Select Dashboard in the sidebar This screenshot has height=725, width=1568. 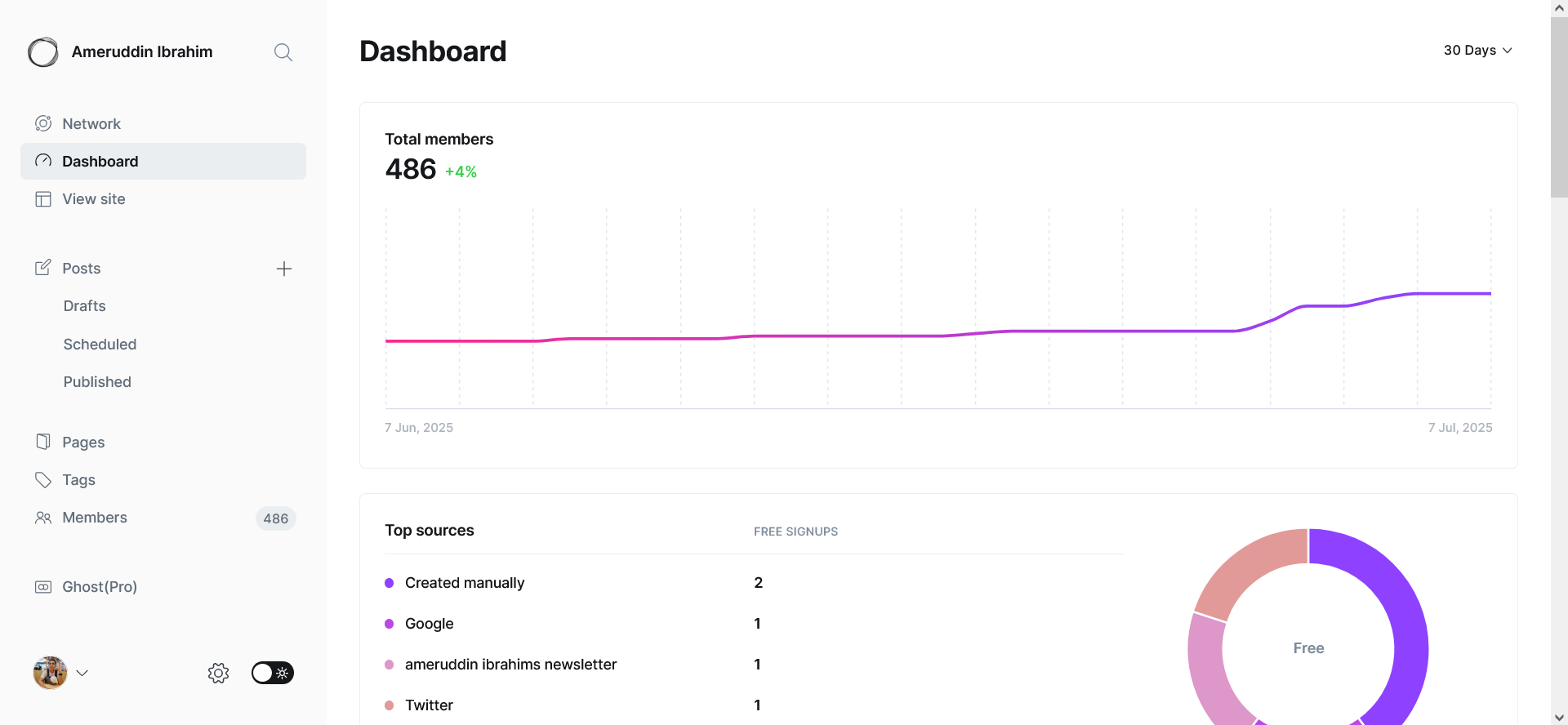point(100,162)
